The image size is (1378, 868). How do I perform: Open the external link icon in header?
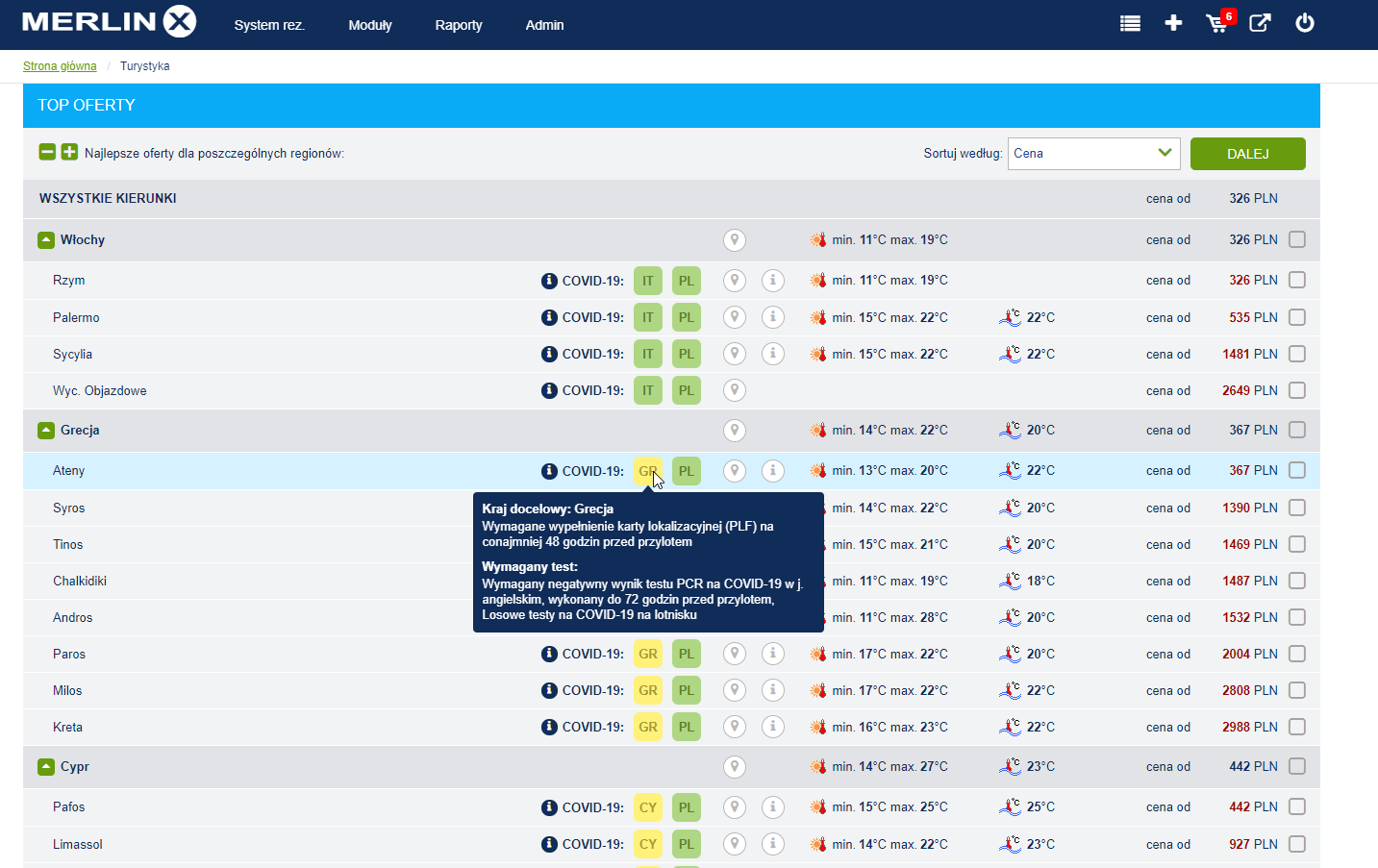tap(1260, 23)
